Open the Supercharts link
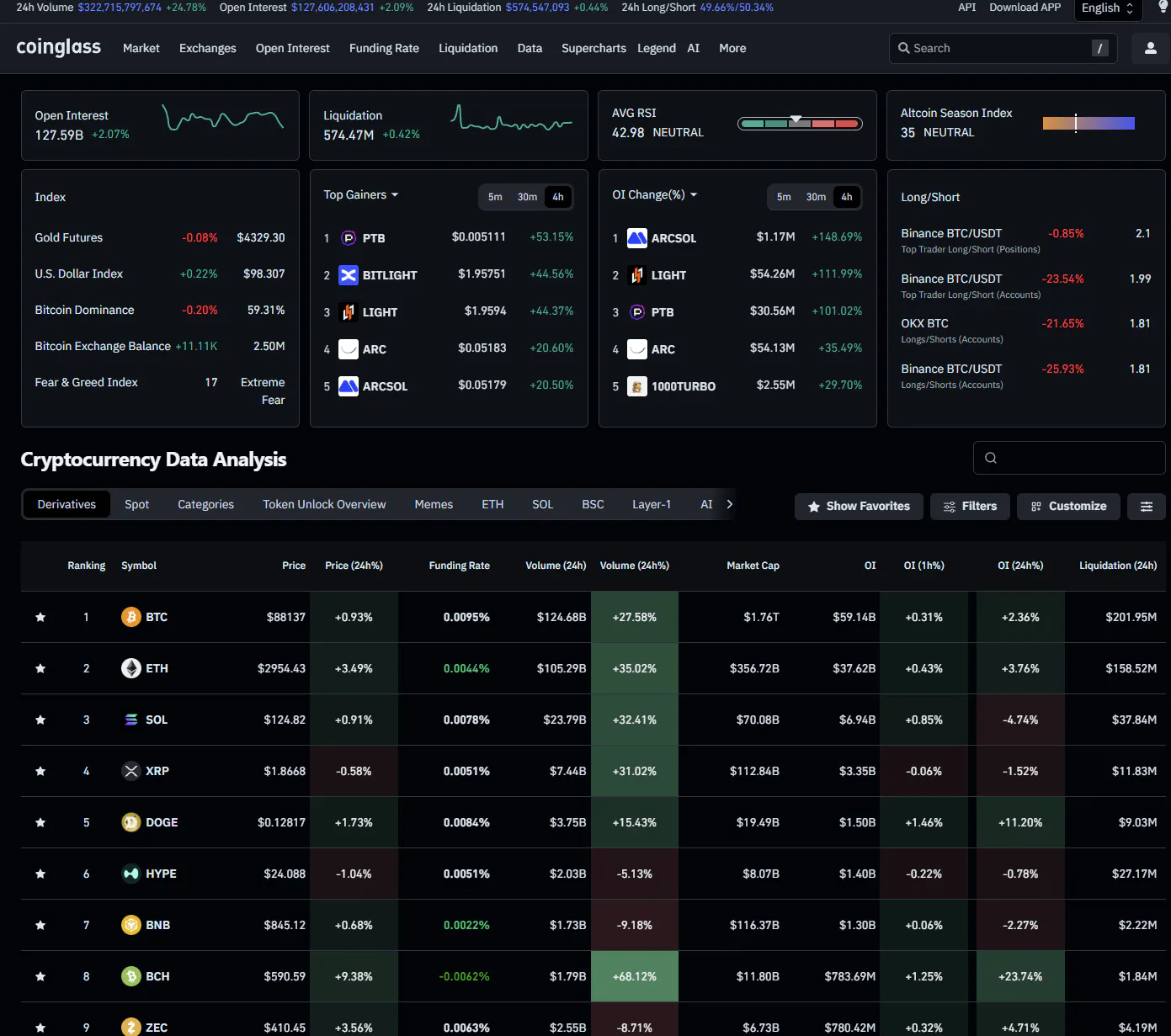The height and width of the screenshot is (1036, 1171). (593, 48)
